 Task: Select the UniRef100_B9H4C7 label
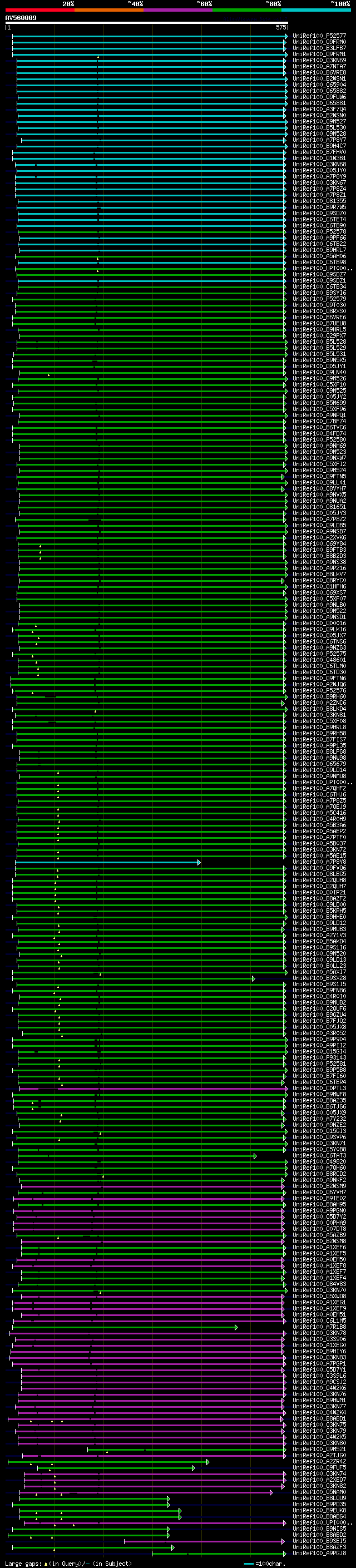(319, 146)
